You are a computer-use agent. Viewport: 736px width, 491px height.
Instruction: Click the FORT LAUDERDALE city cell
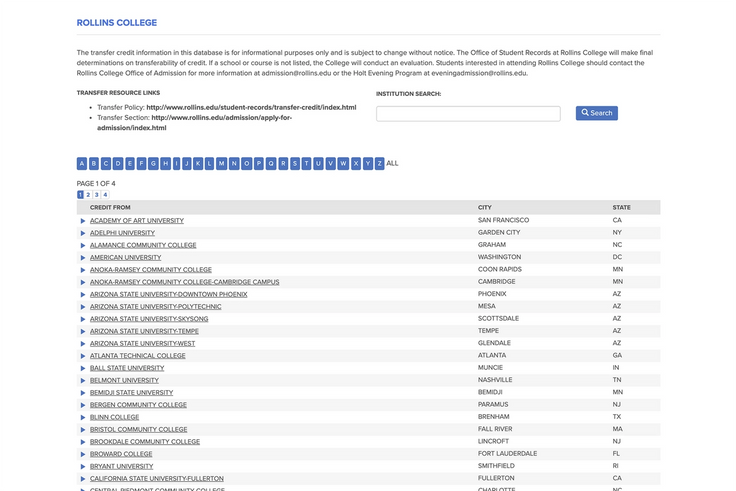point(507,453)
